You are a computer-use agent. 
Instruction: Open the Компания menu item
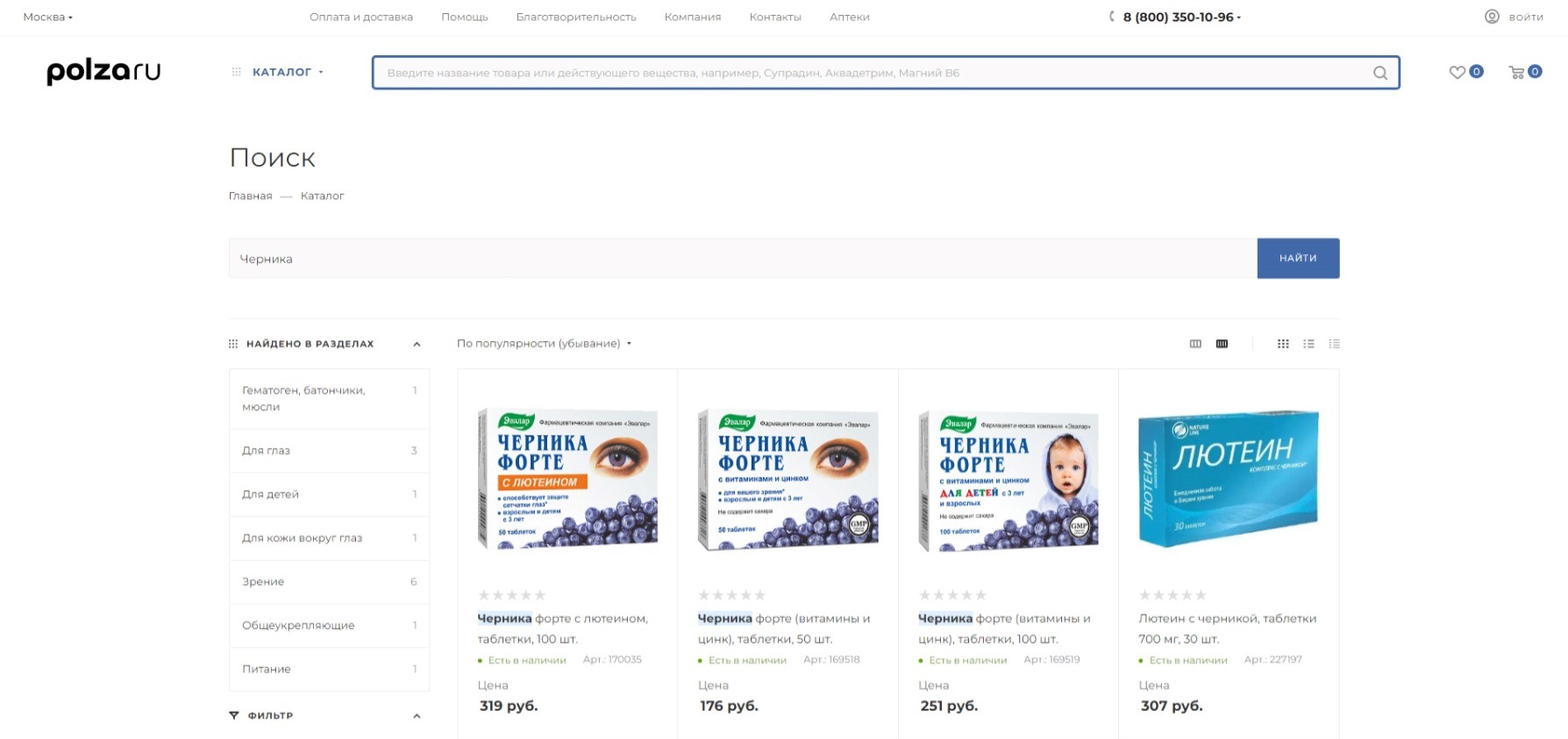pos(693,17)
